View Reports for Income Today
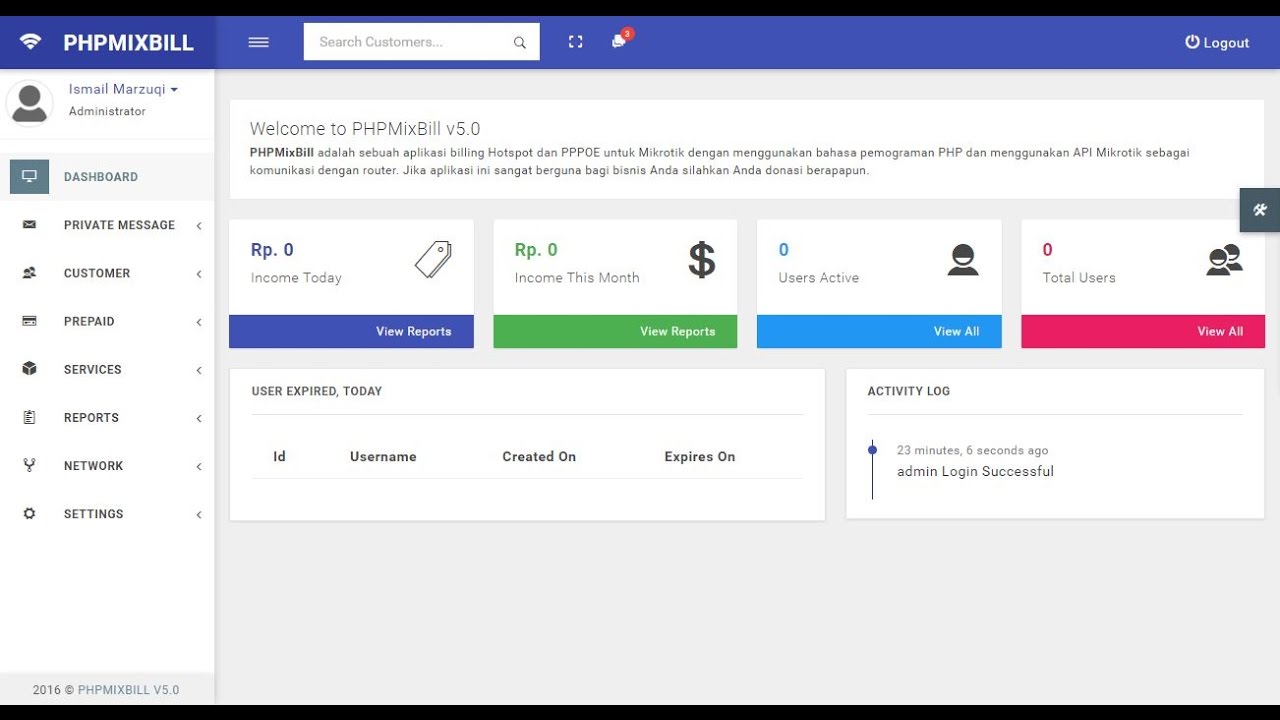The width and height of the screenshot is (1280, 720). pos(351,331)
